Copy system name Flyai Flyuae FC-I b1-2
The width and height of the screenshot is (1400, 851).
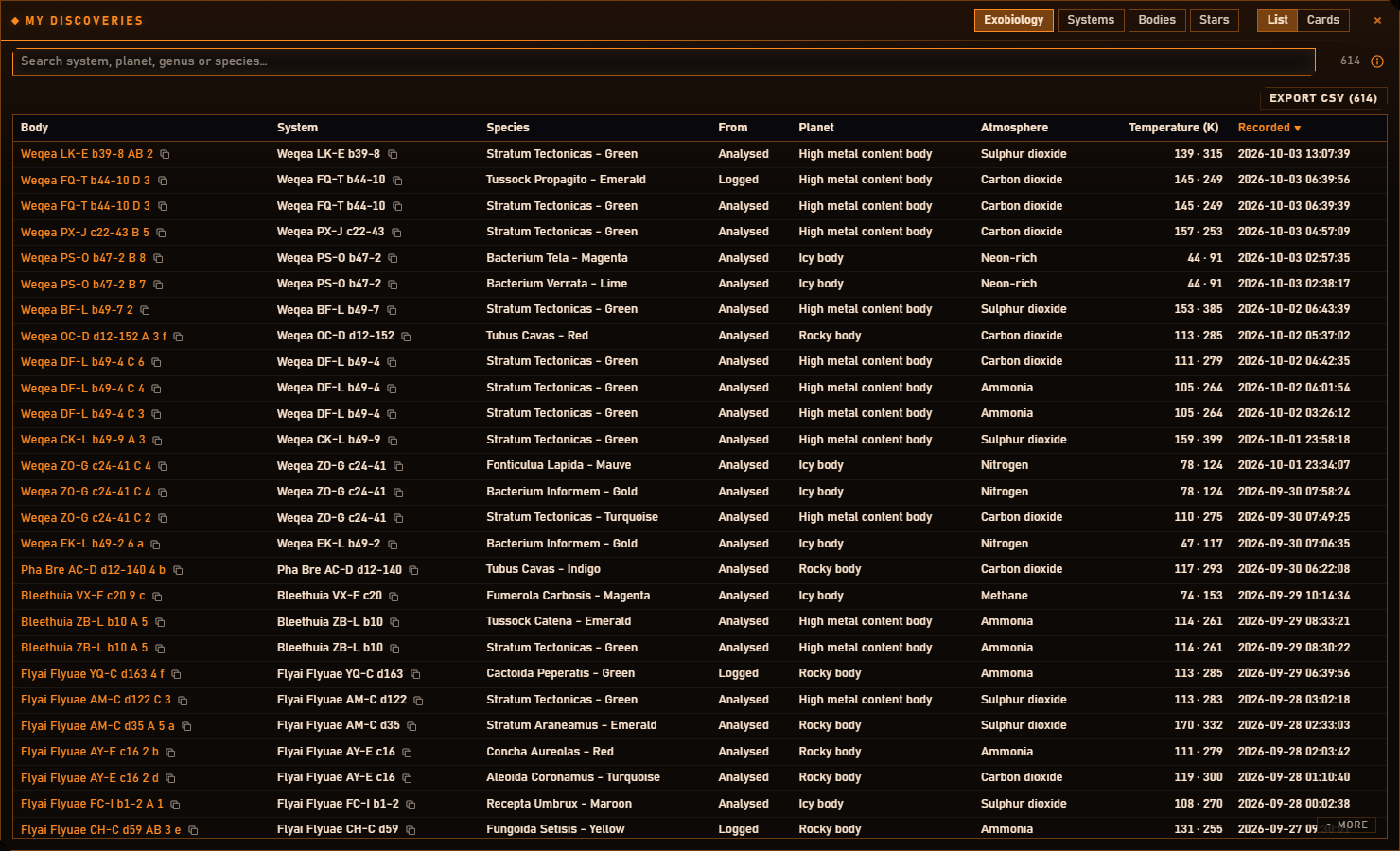coord(411,805)
